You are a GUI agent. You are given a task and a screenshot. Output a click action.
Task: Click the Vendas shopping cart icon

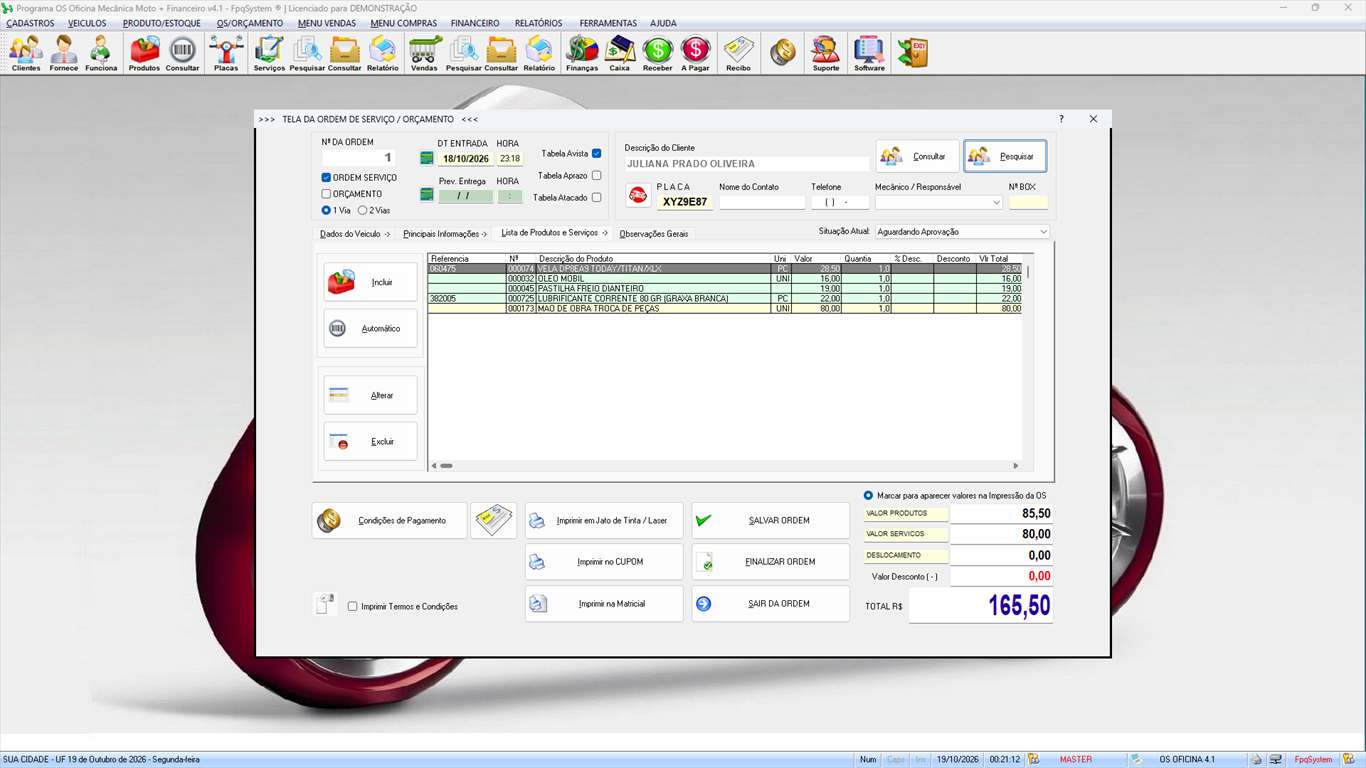[x=424, y=53]
